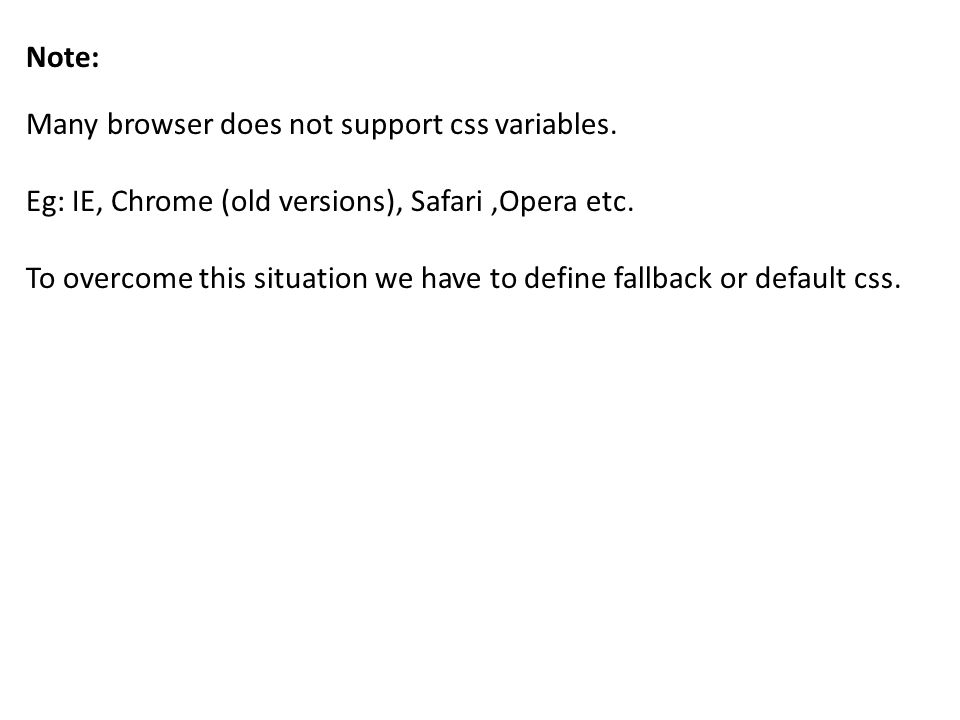This screenshot has width=960, height=720.
Task: Select the word "situation" in last sentence
Action: tap(310, 277)
